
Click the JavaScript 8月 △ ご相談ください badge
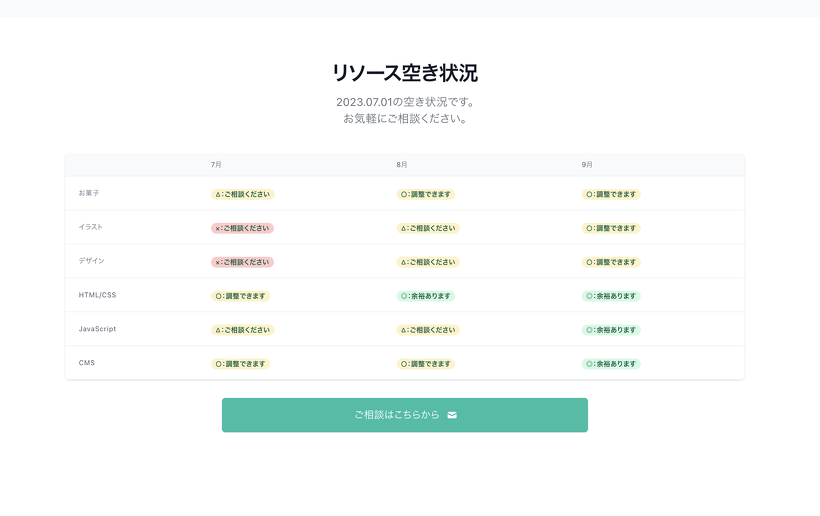click(x=428, y=330)
